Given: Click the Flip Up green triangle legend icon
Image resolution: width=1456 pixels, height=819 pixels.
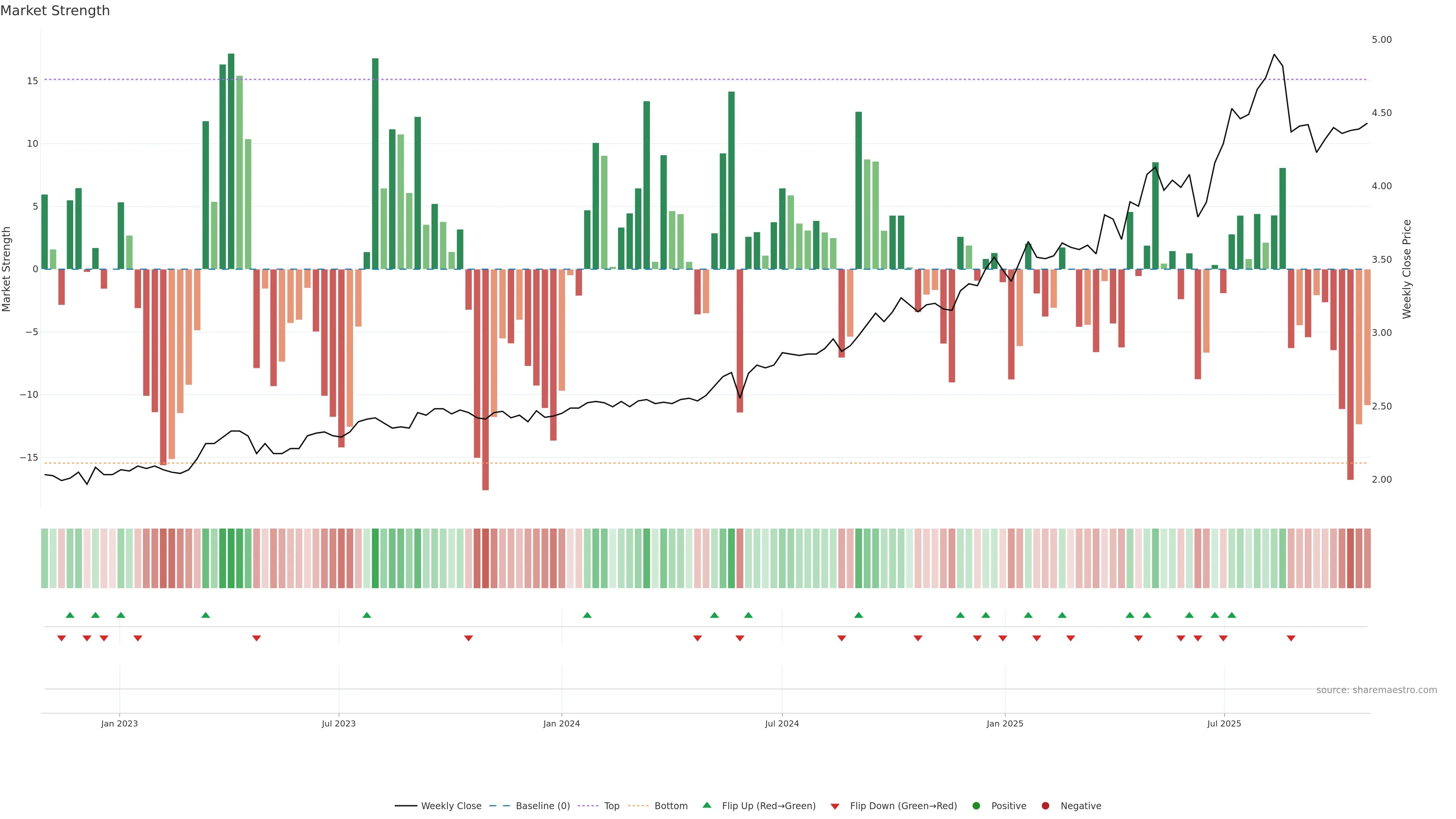Looking at the screenshot, I should (706, 805).
